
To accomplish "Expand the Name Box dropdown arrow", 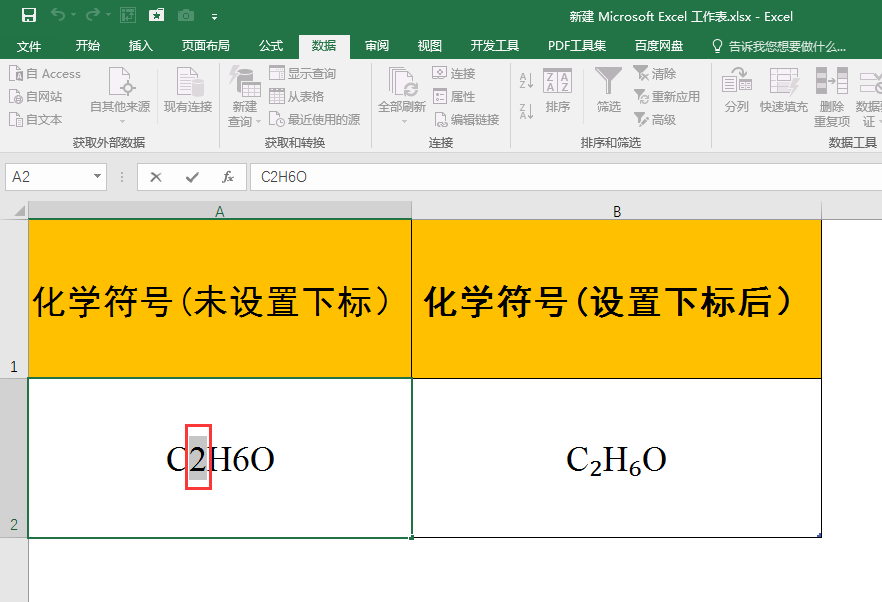I will pyautogui.click(x=97, y=177).
